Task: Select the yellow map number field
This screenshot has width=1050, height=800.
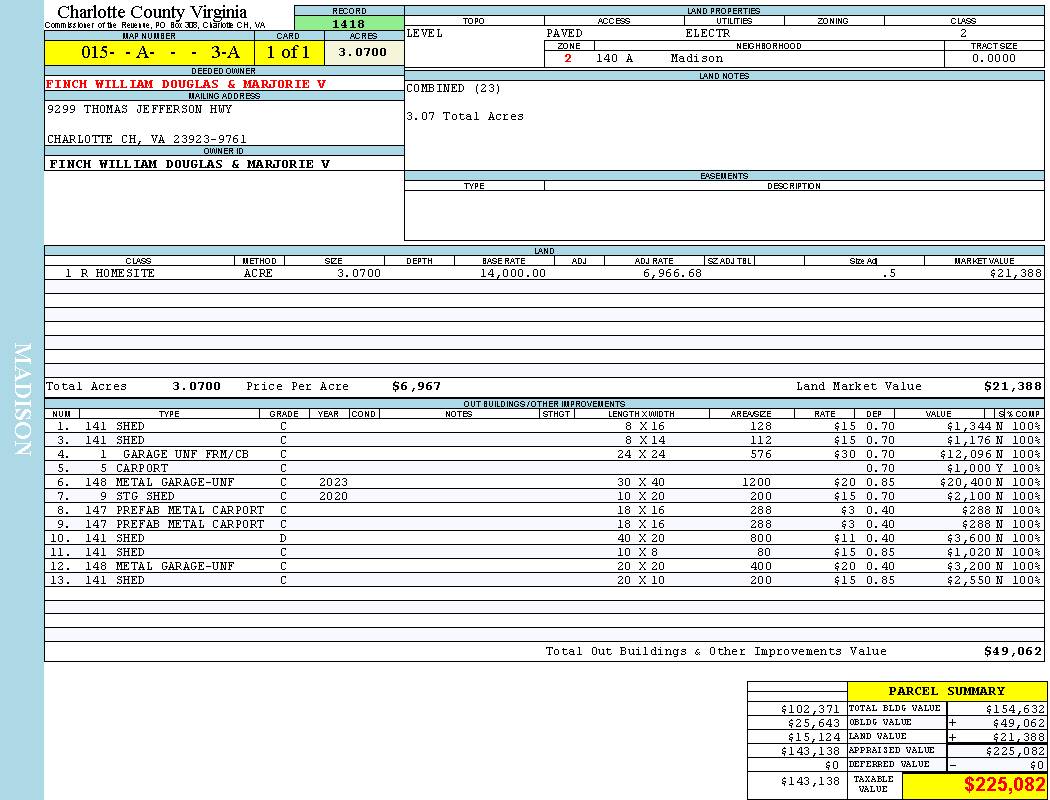Action: [x=149, y=52]
